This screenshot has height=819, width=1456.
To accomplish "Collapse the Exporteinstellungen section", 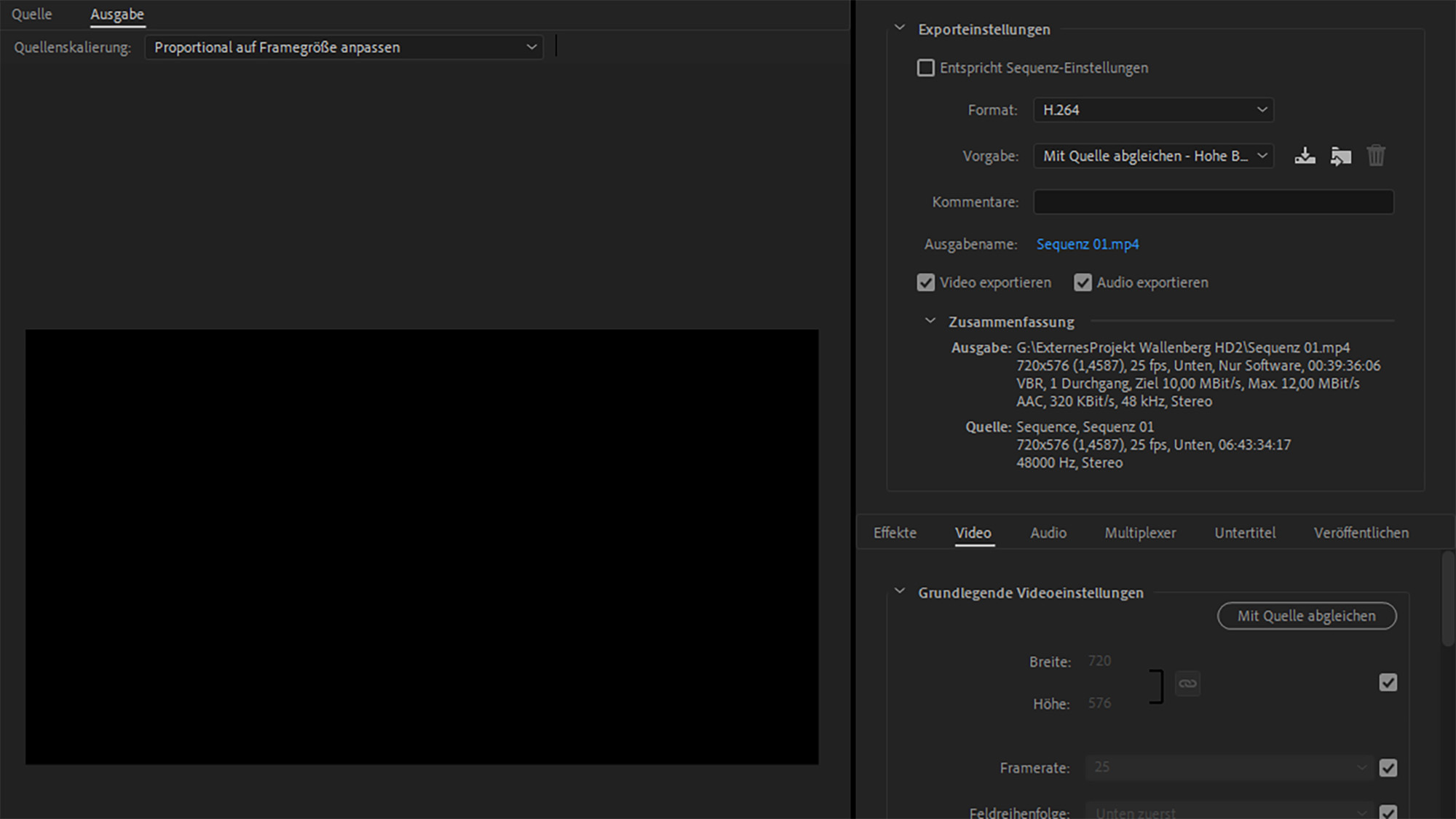I will [900, 28].
